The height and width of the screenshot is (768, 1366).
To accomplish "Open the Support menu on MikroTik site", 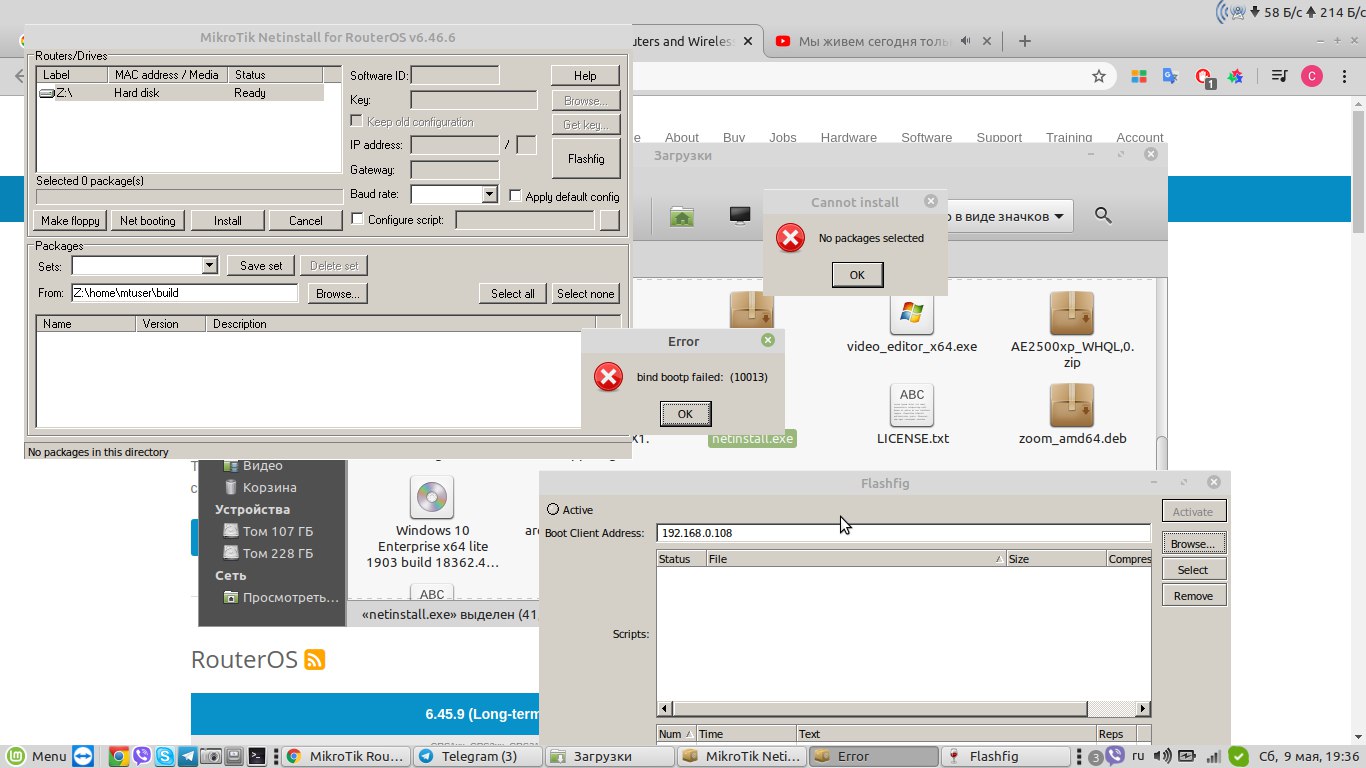I will [x=999, y=138].
